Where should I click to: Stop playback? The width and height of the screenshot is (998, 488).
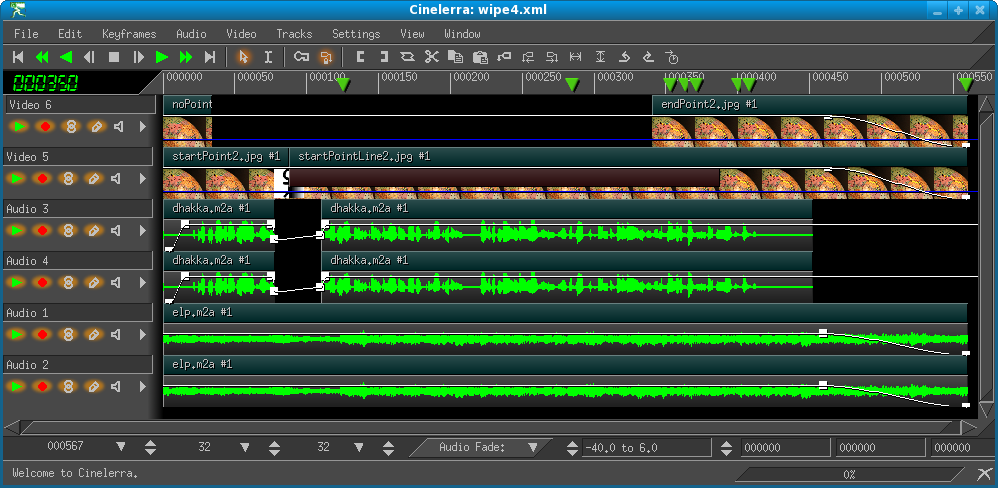pos(114,57)
